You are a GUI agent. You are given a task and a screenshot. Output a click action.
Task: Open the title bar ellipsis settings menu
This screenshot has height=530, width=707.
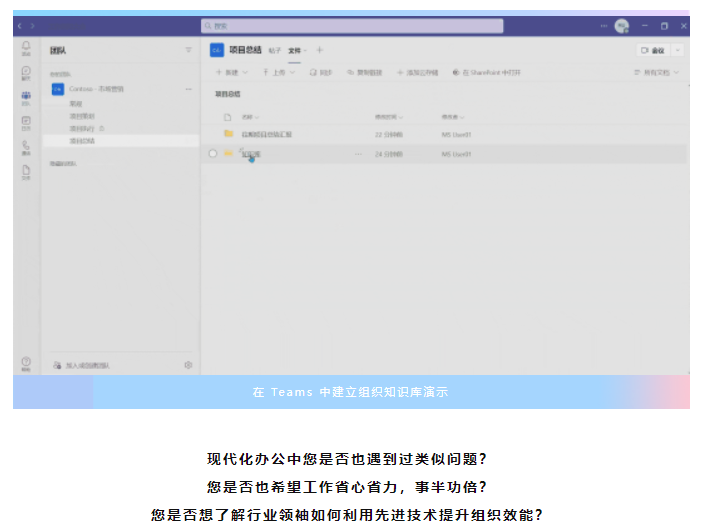point(604,26)
